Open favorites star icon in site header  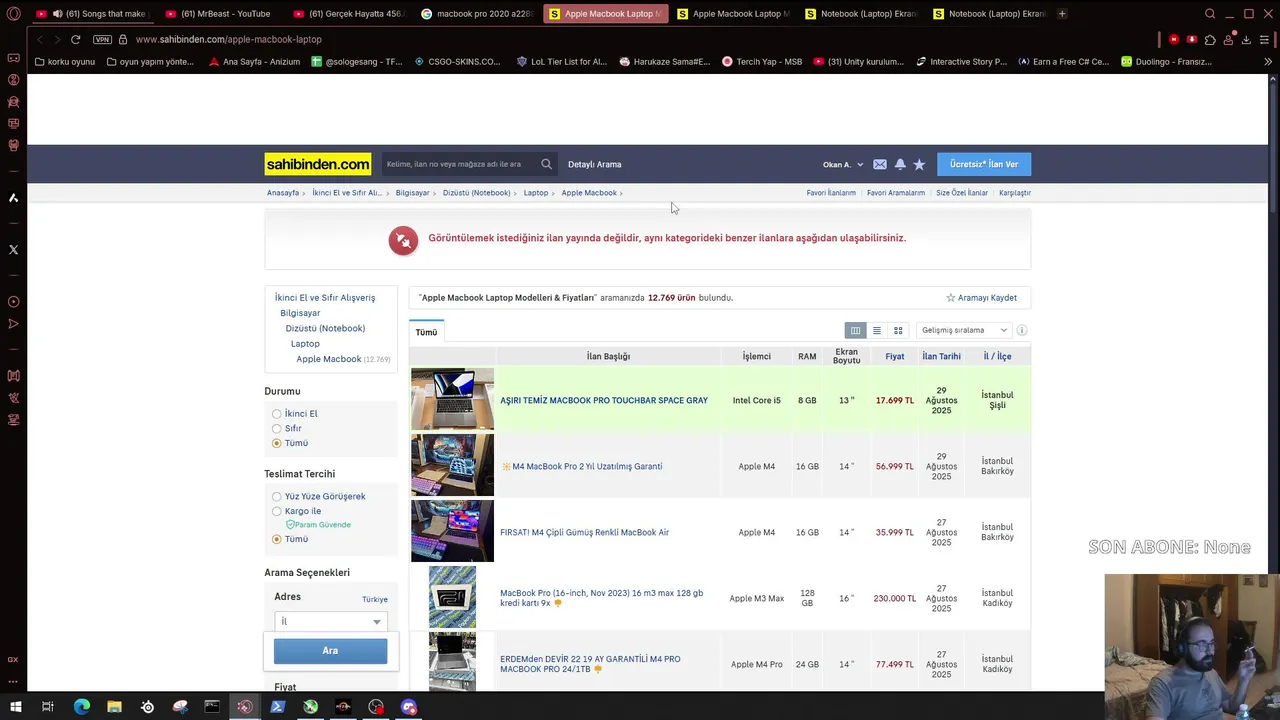click(919, 164)
